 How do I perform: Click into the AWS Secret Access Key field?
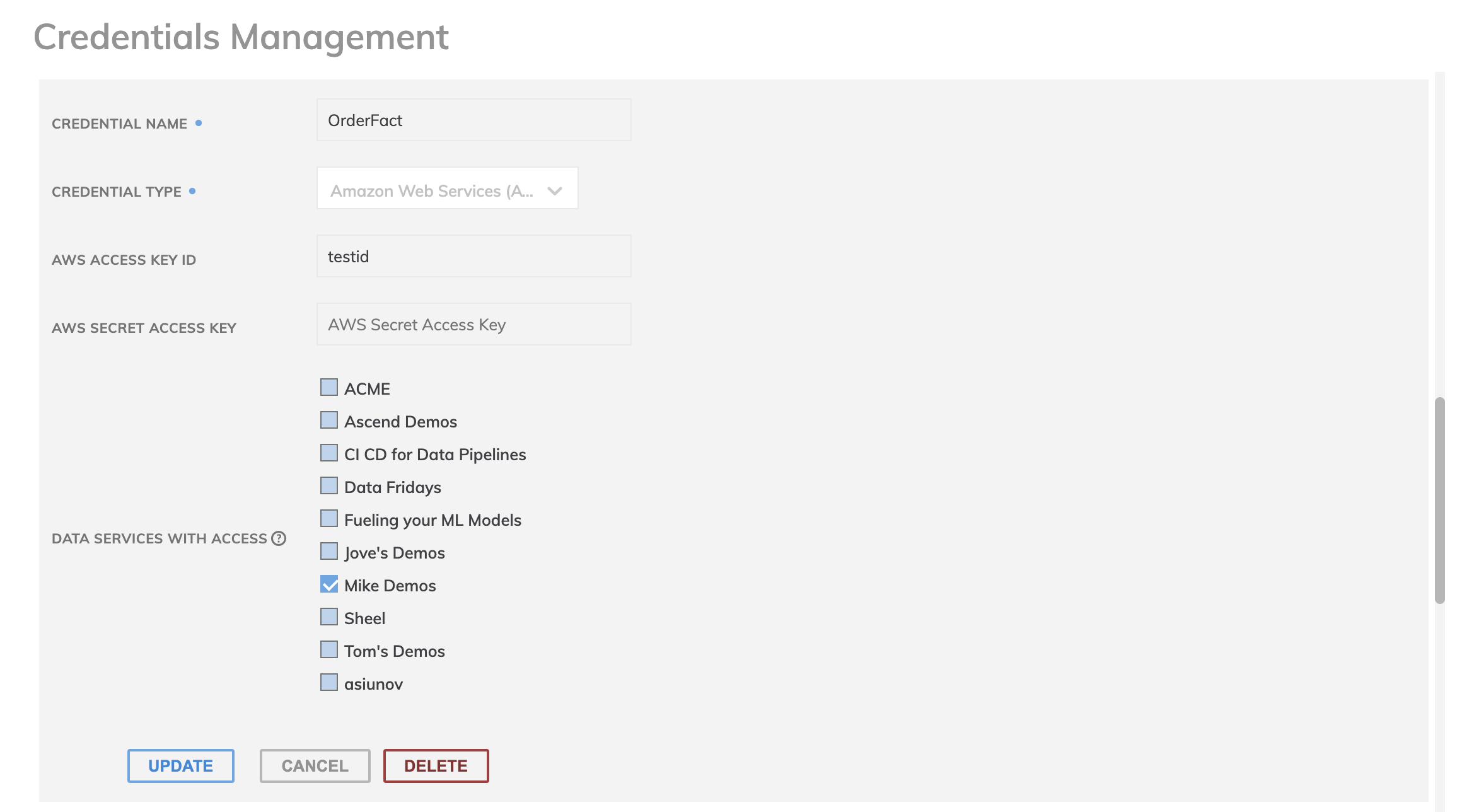473,324
